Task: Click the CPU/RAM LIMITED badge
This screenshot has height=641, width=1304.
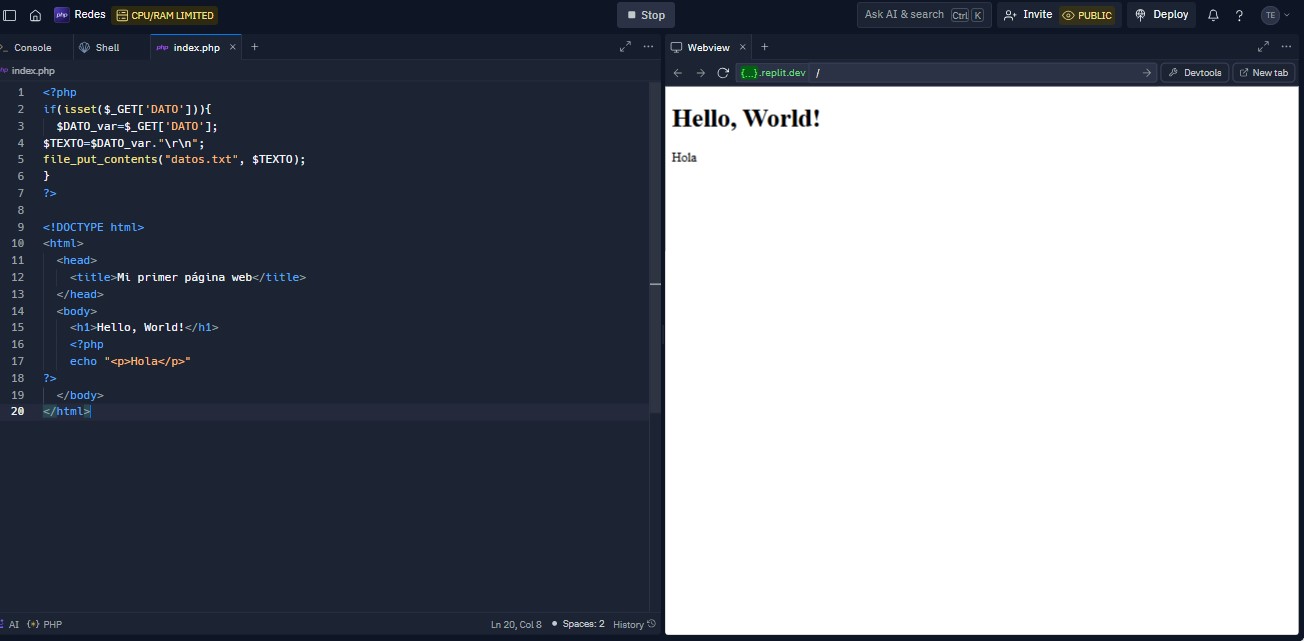Action: tap(165, 15)
